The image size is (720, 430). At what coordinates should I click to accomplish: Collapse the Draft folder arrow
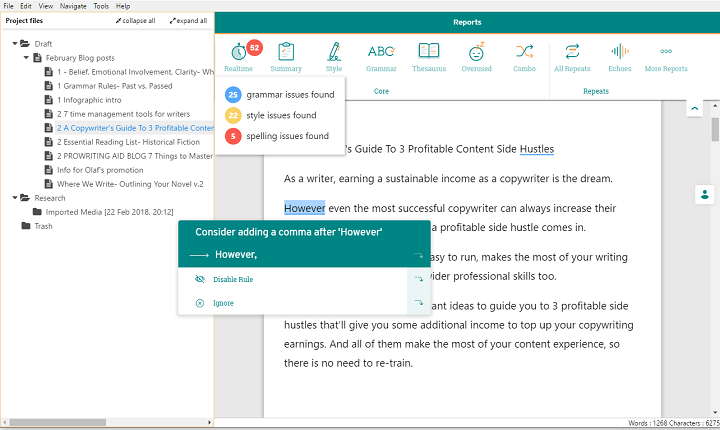tap(15, 44)
